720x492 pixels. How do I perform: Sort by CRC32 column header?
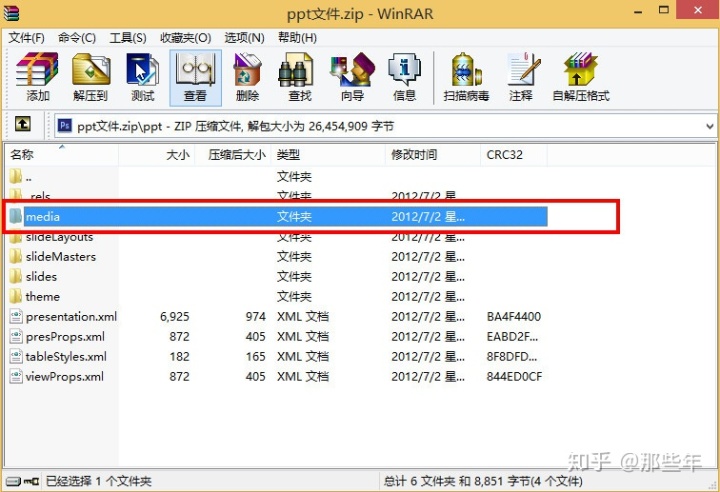click(x=514, y=155)
